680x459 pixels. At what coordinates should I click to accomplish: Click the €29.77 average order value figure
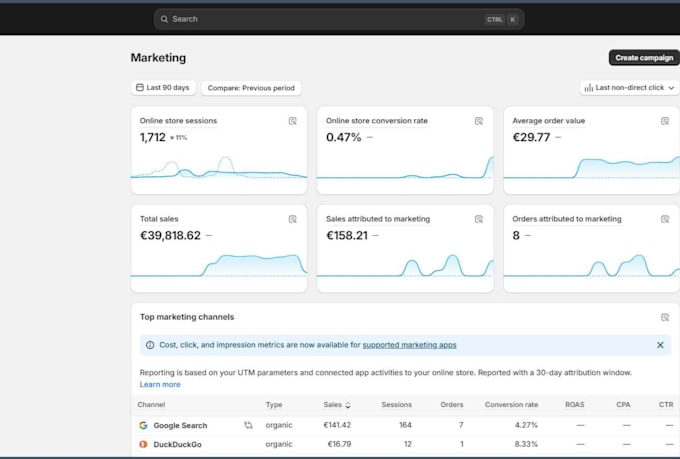tap(531, 137)
